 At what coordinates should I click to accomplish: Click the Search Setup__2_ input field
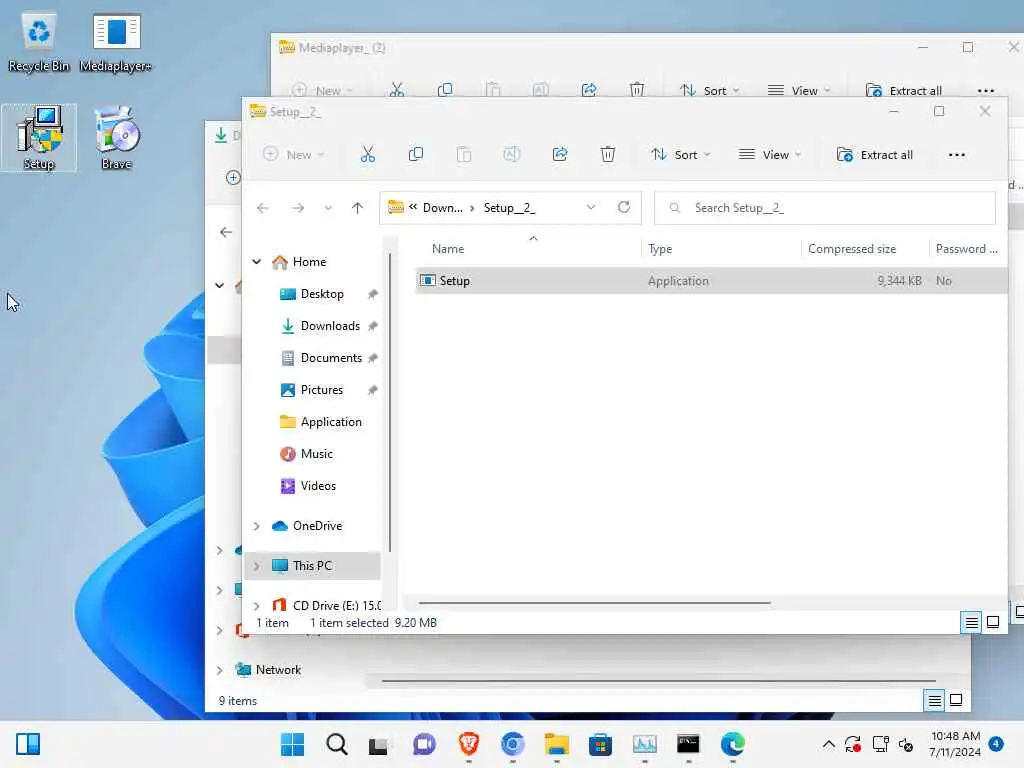825,208
